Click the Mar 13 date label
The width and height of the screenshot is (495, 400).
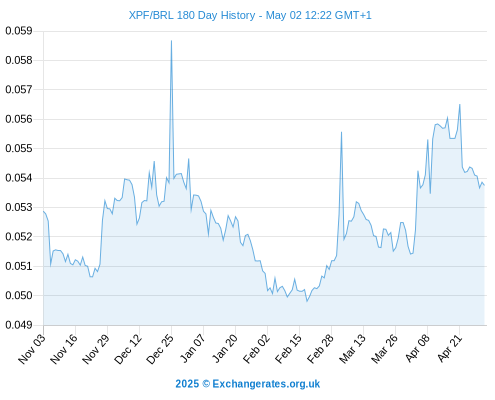352,349
